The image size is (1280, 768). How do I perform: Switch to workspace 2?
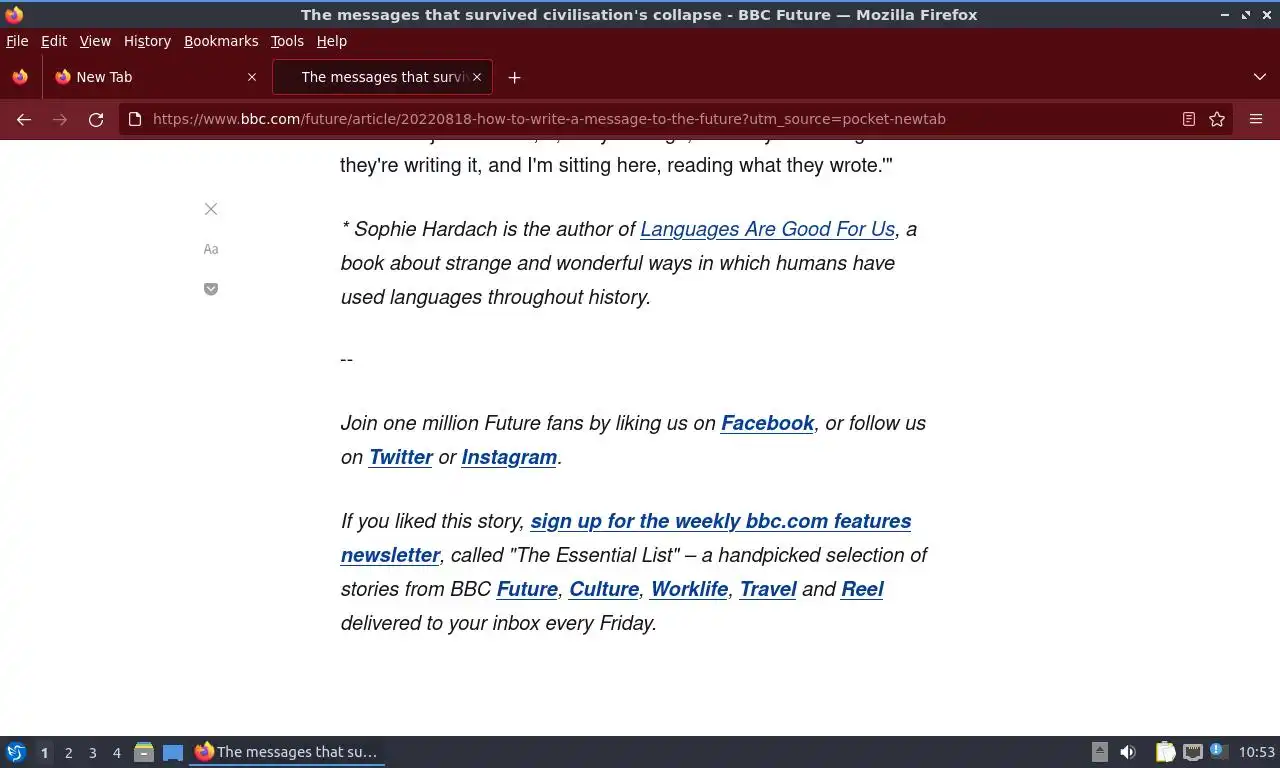point(68,752)
